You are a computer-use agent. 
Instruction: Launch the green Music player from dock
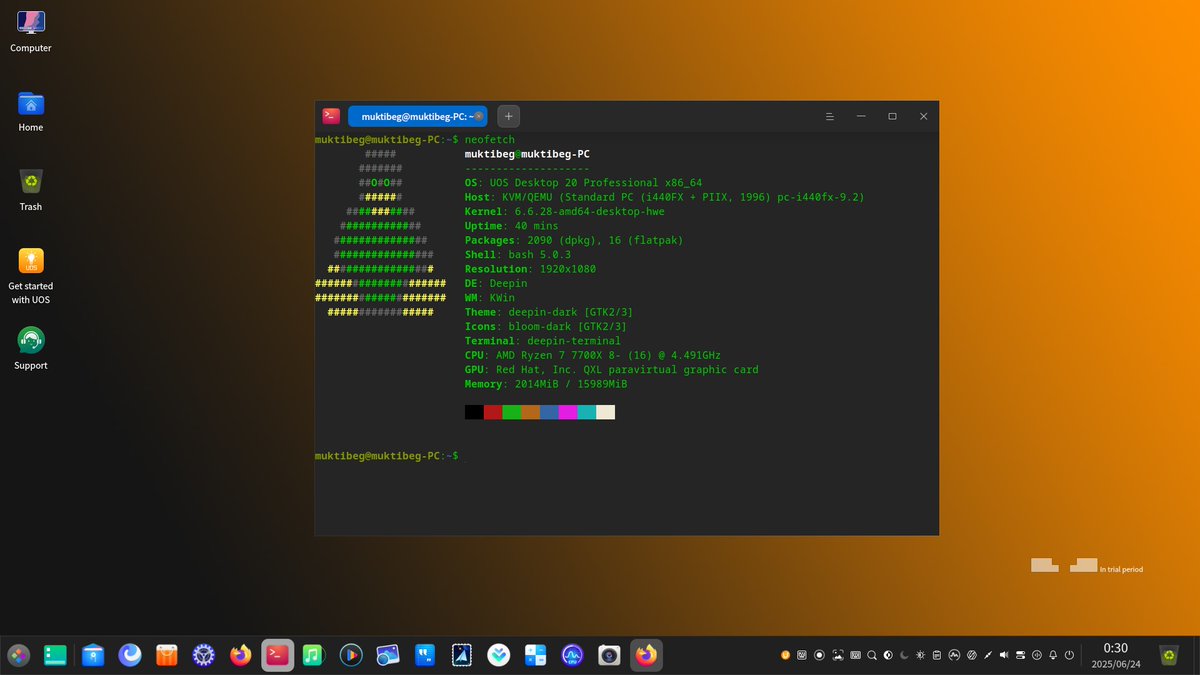314,655
